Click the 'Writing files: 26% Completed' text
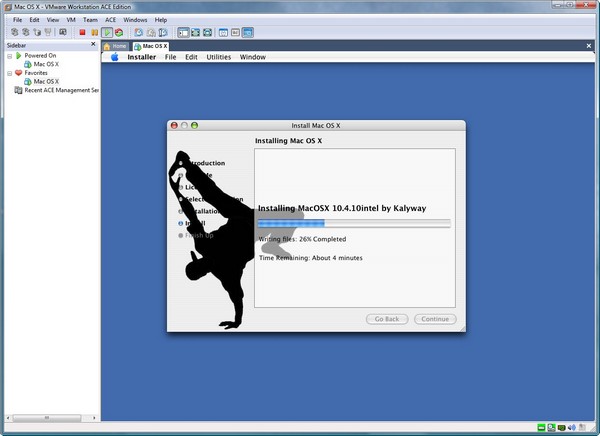The image size is (600, 436). [x=302, y=239]
